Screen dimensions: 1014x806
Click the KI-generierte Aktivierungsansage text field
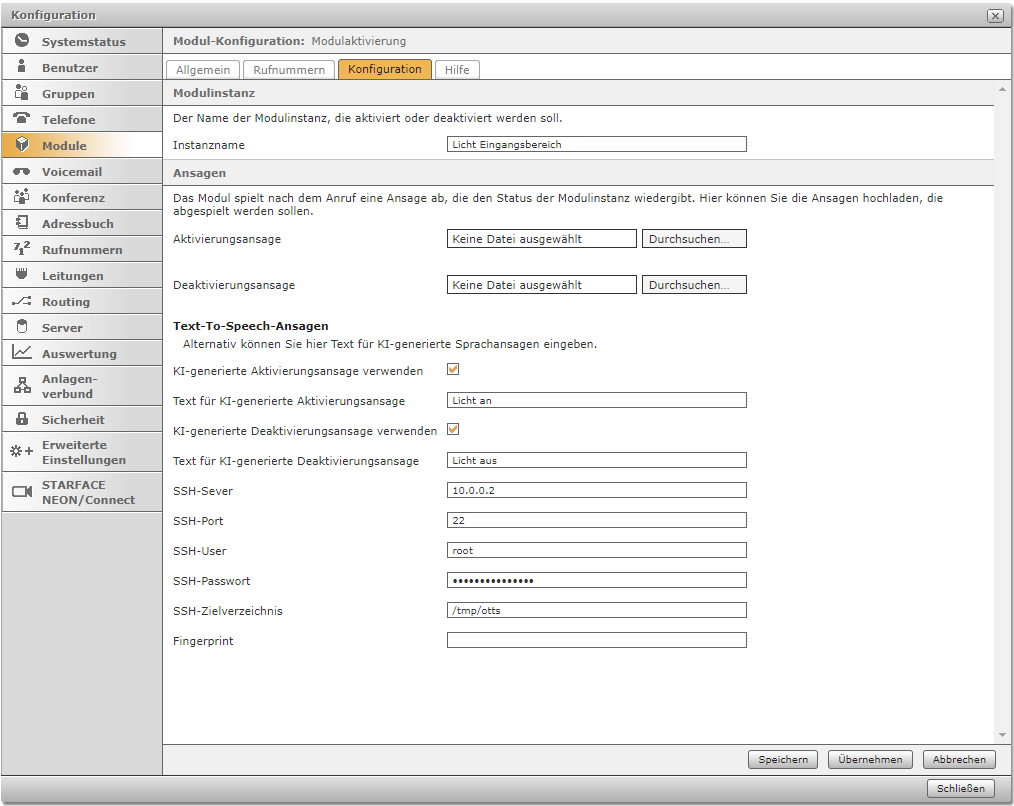[596, 400]
